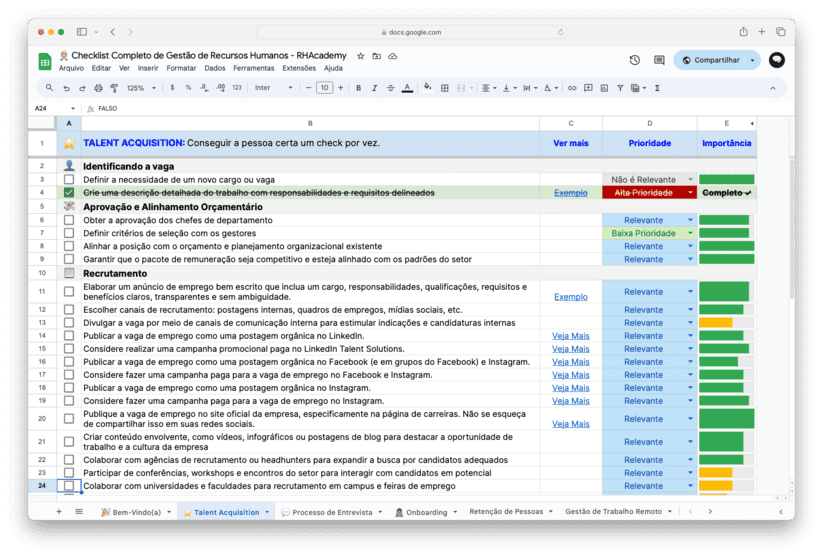Open the Extensões menu
Image resolution: width=823 pixels, height=557 pixels.
pyautogui.click(x=299, y=68)
